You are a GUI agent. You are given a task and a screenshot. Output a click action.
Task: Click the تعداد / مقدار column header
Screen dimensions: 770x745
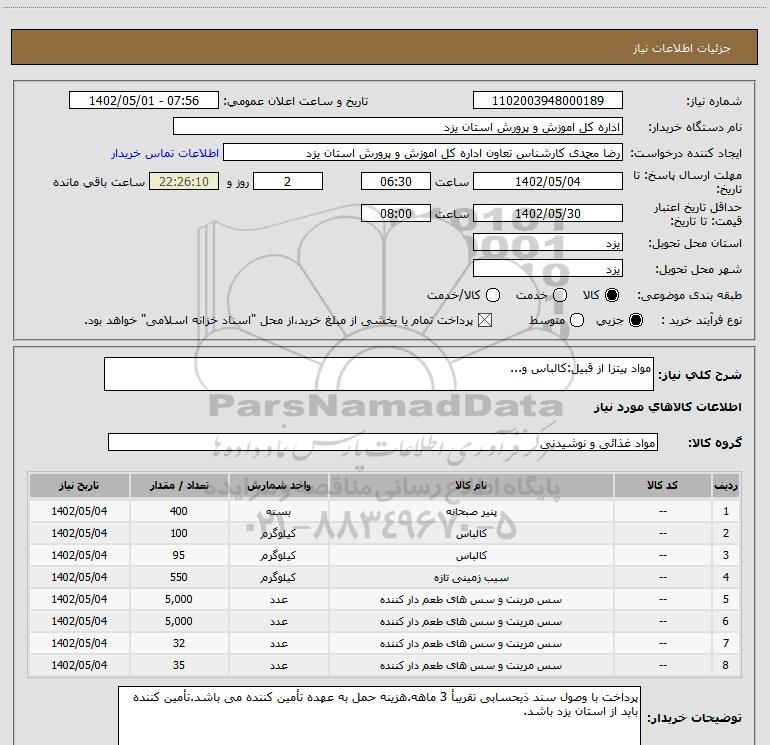tap(179, 486)
